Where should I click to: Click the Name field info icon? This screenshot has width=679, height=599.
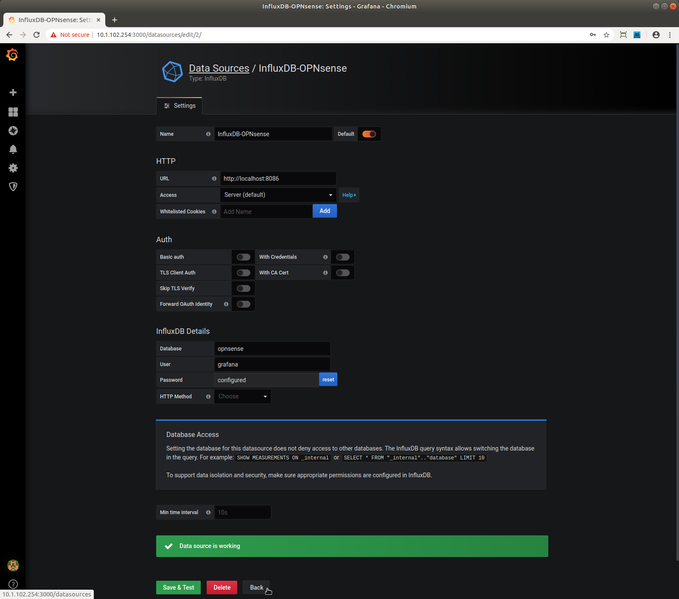[x=208, y=134]
